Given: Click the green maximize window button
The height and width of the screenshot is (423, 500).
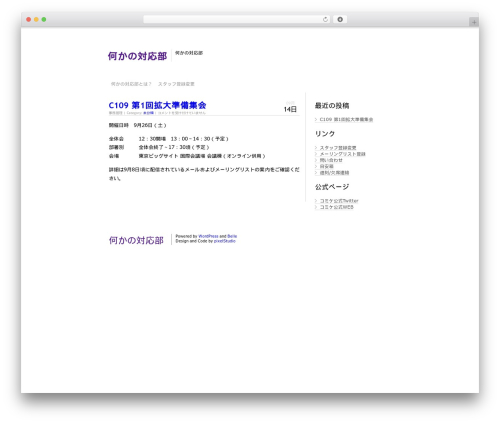Looking at the screenshot, I should (x=44, y=20).
